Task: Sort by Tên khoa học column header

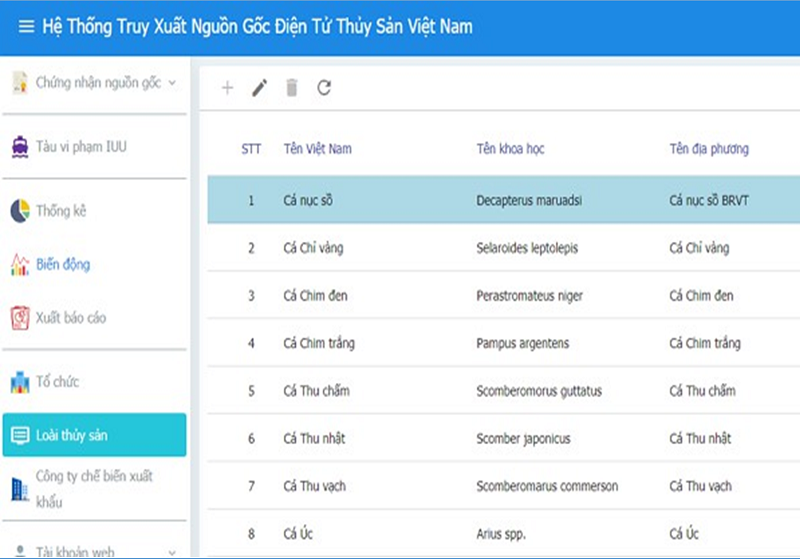Action: 510,149
